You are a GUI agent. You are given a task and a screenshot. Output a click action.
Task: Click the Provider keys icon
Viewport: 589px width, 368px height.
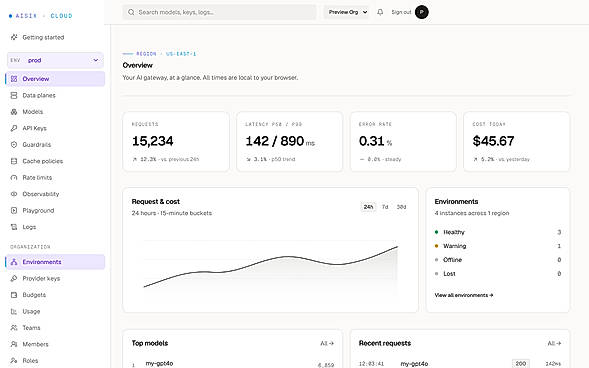[14, 279]
